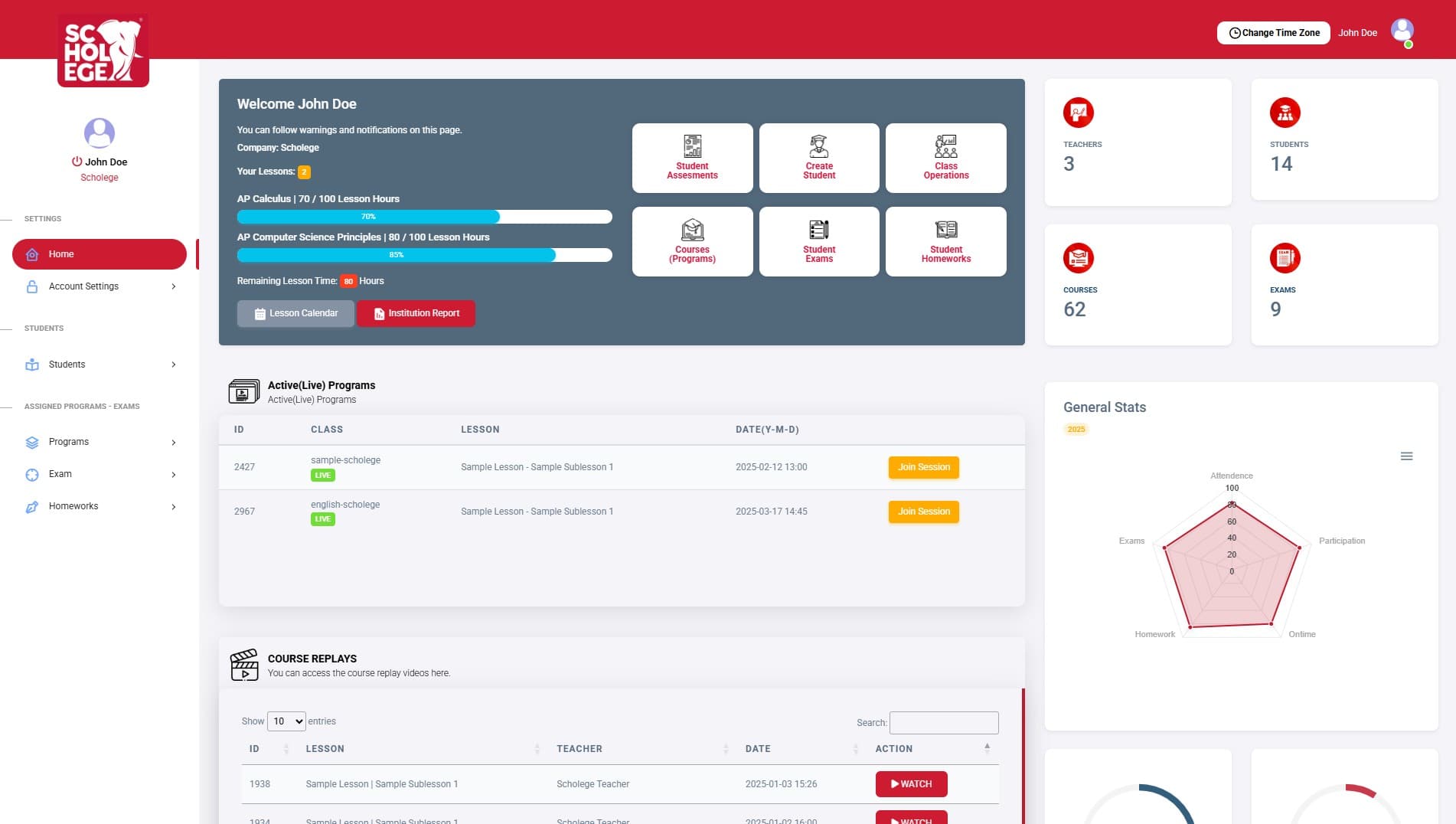
Task: Click the 2025-02-12 13:00 date cell
Action: (771, 467)
